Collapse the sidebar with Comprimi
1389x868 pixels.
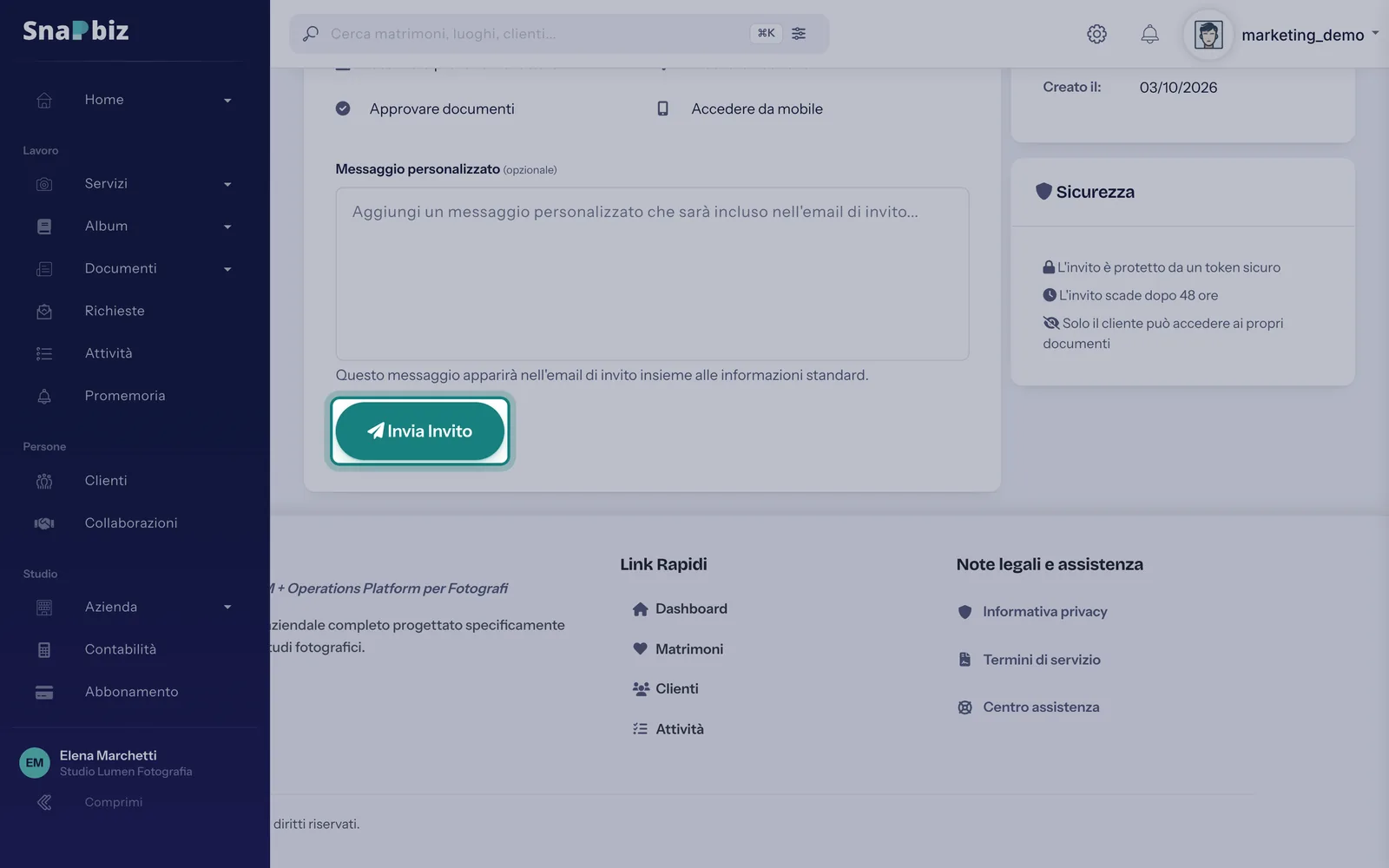pos(114,802)
